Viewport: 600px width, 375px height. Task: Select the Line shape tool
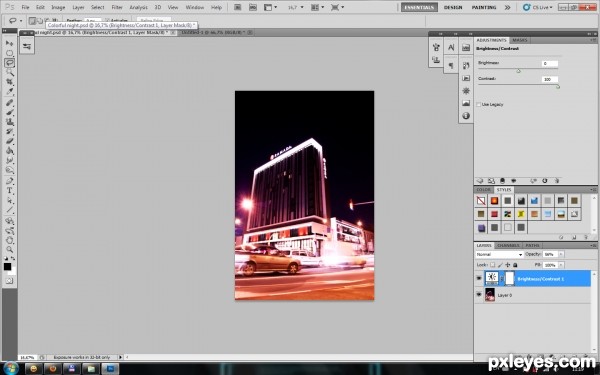click(9, 209)
